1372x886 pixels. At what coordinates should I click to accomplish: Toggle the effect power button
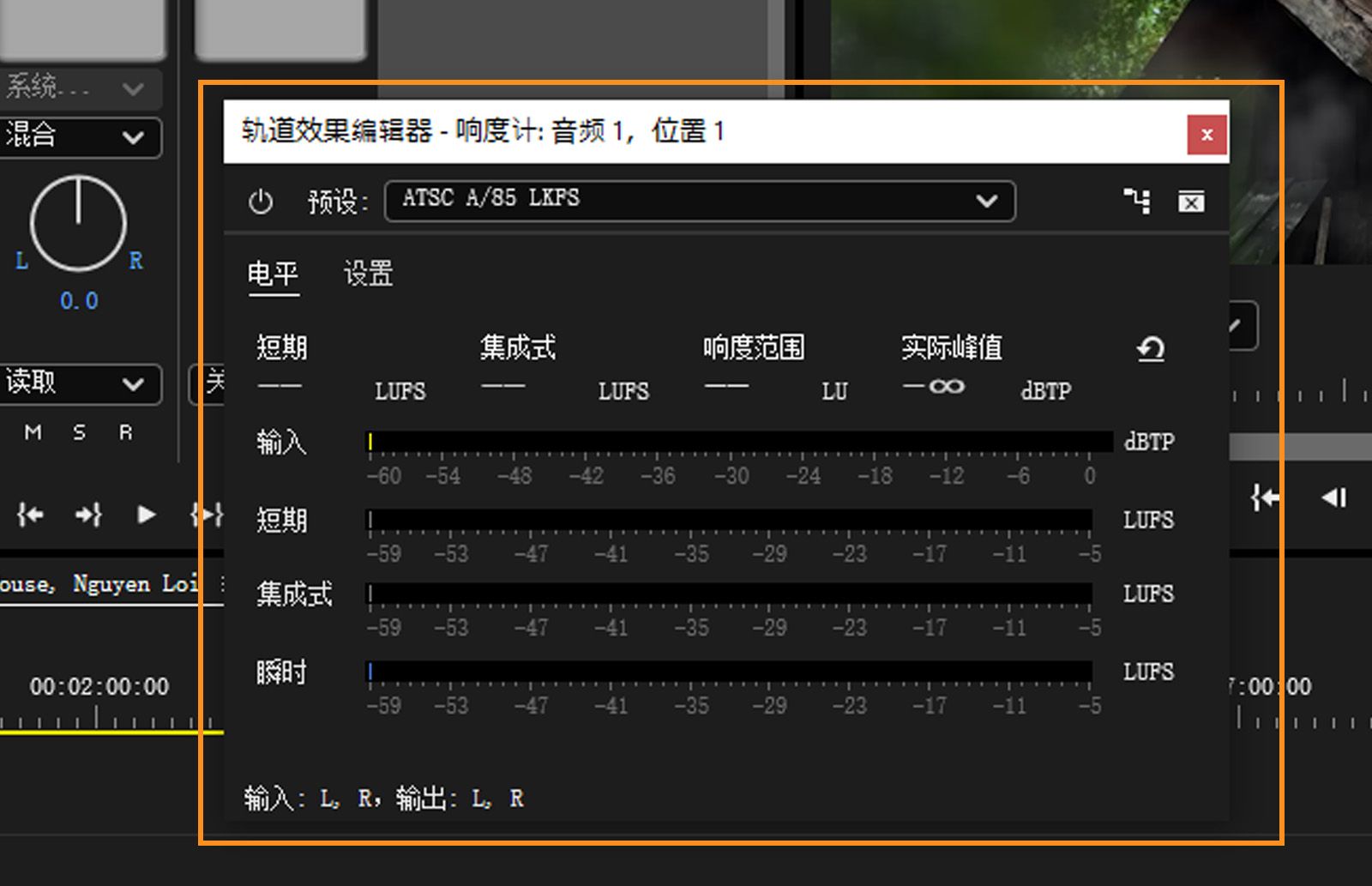pos(262,202)
